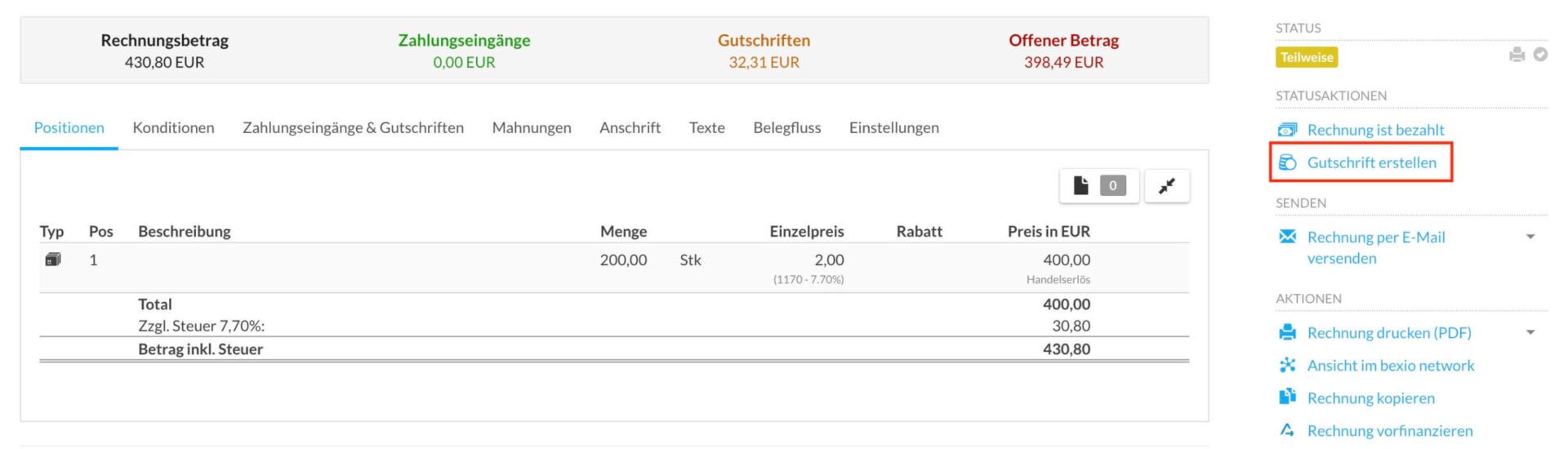1568x449 pixels.
Task: Expand the Rechnung drucken dropdown arrow
Action: tap(1530, 332)
